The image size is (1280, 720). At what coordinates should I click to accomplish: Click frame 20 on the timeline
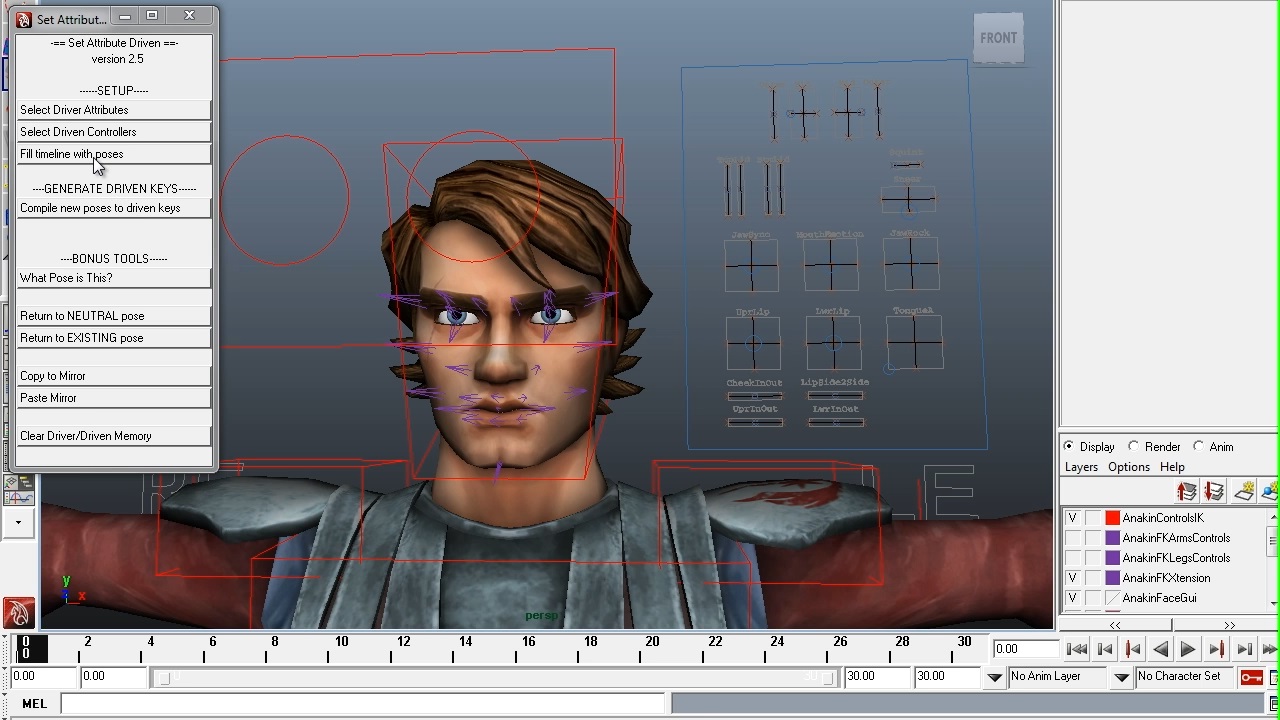pos(652,648)
